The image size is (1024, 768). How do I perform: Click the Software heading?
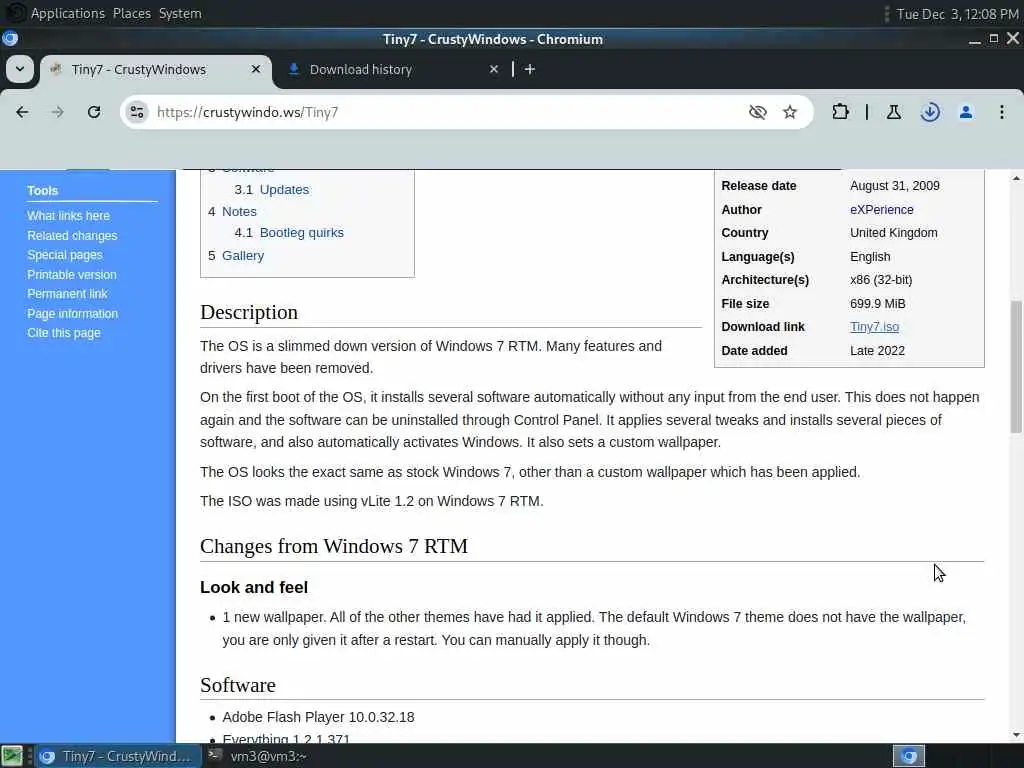tap(238, 685)
